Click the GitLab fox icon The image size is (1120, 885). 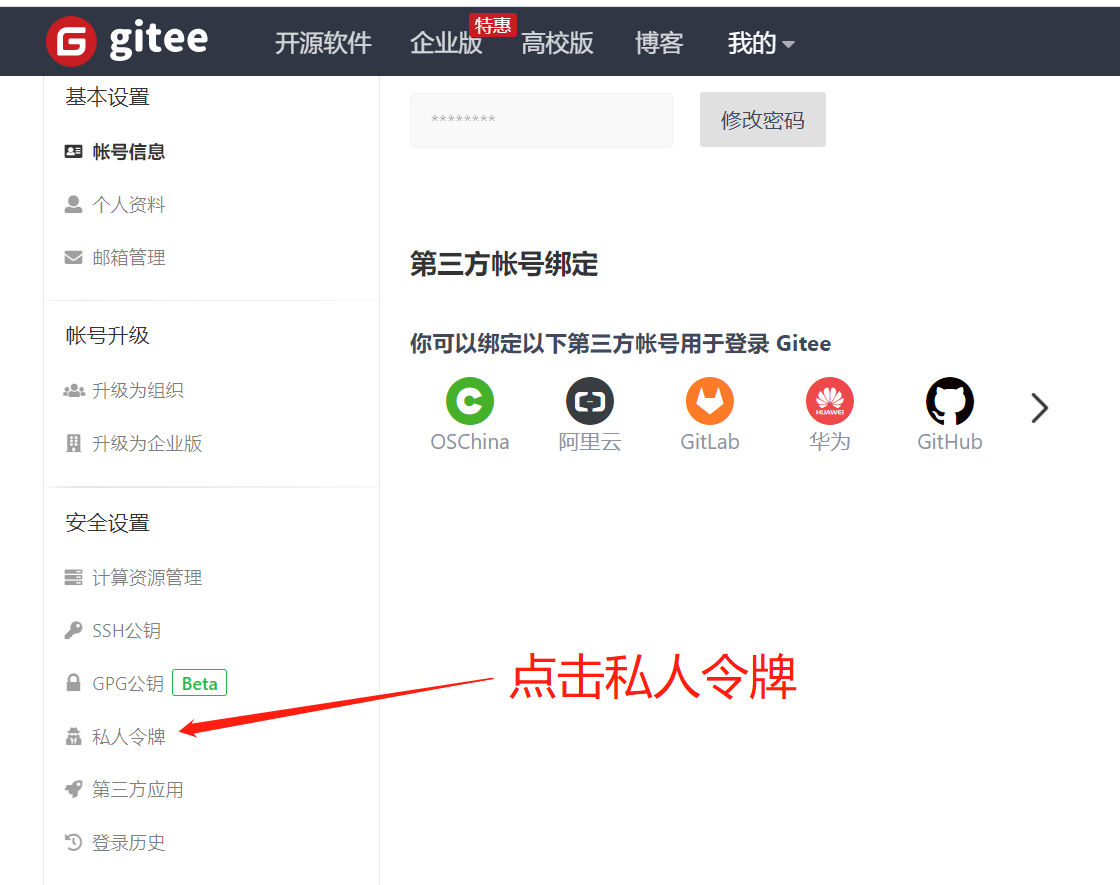pos(710,399)
